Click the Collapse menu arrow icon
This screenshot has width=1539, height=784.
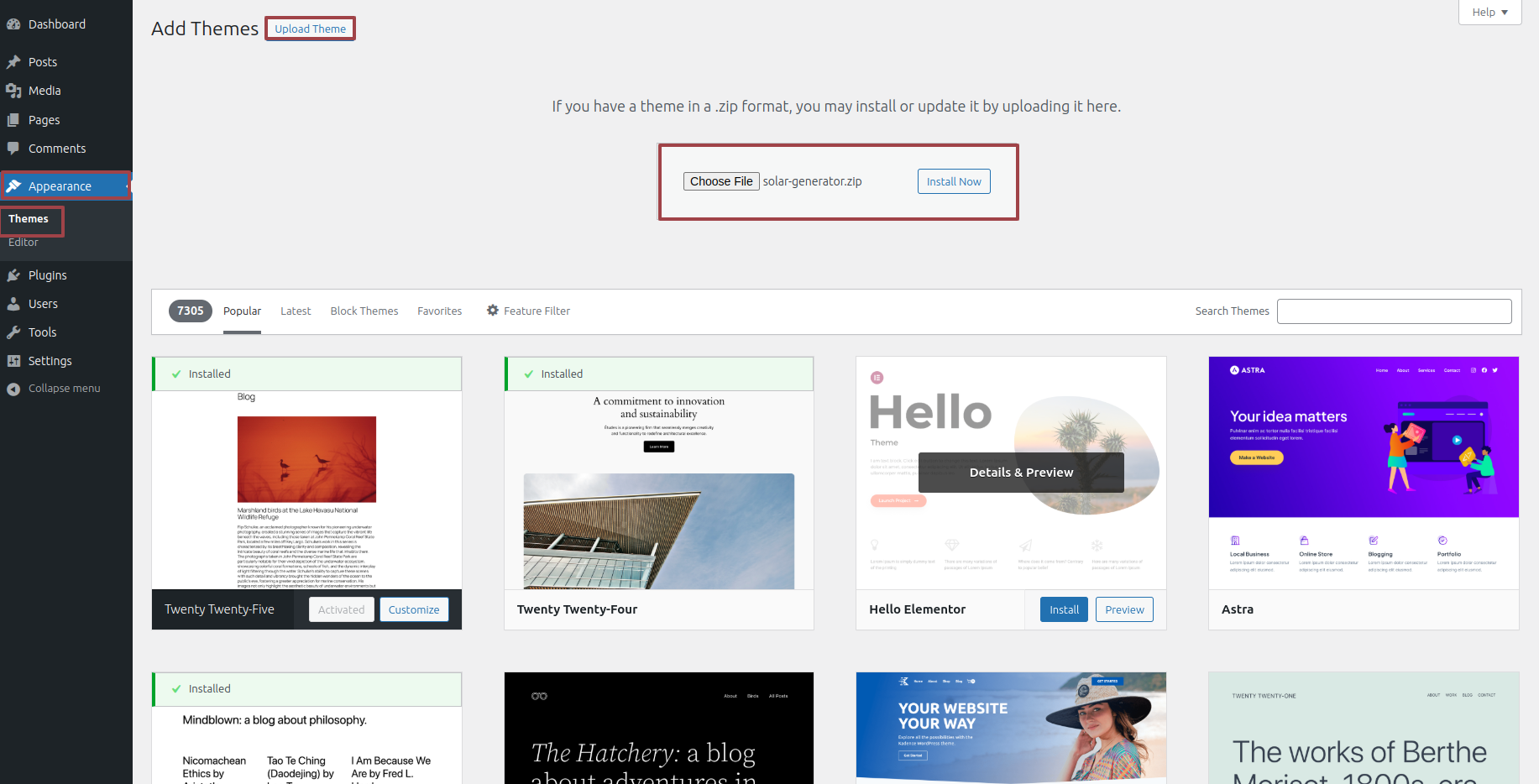pyautogui.click(x=13, y=389)
